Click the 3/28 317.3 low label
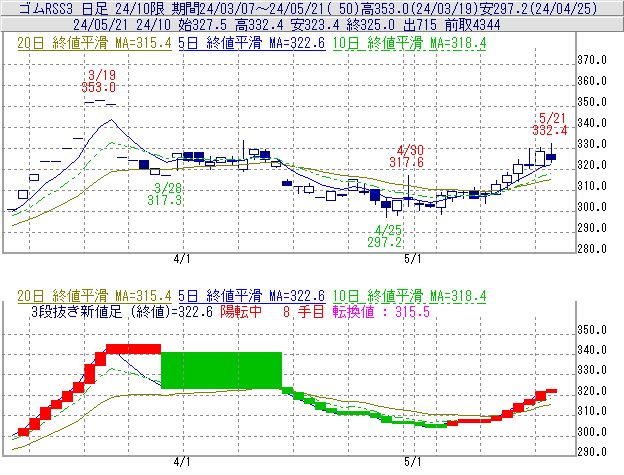Screen dimensions: 624x475 pyautogui.click(x=165, y=194)
